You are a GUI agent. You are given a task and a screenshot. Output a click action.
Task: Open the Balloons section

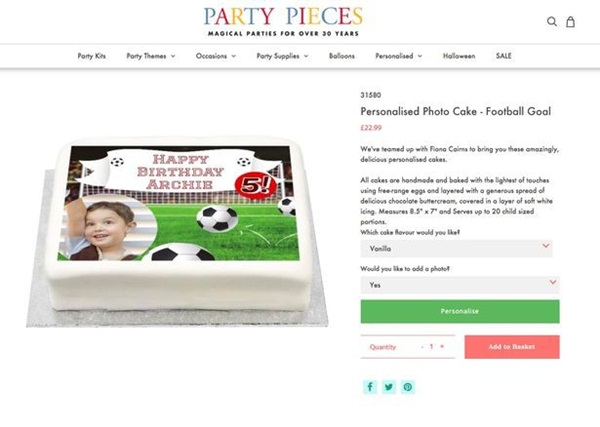coord(341,56)
